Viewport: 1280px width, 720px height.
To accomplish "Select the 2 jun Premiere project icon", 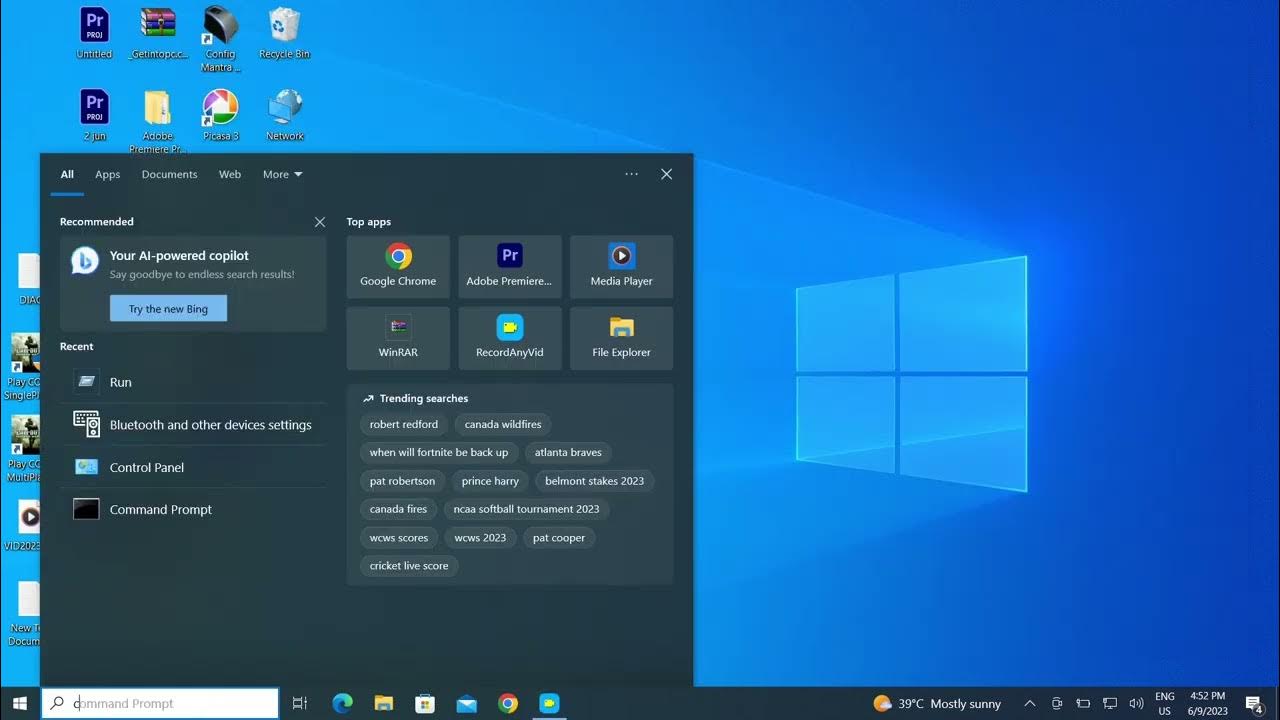I will click(x=95, y=115).
